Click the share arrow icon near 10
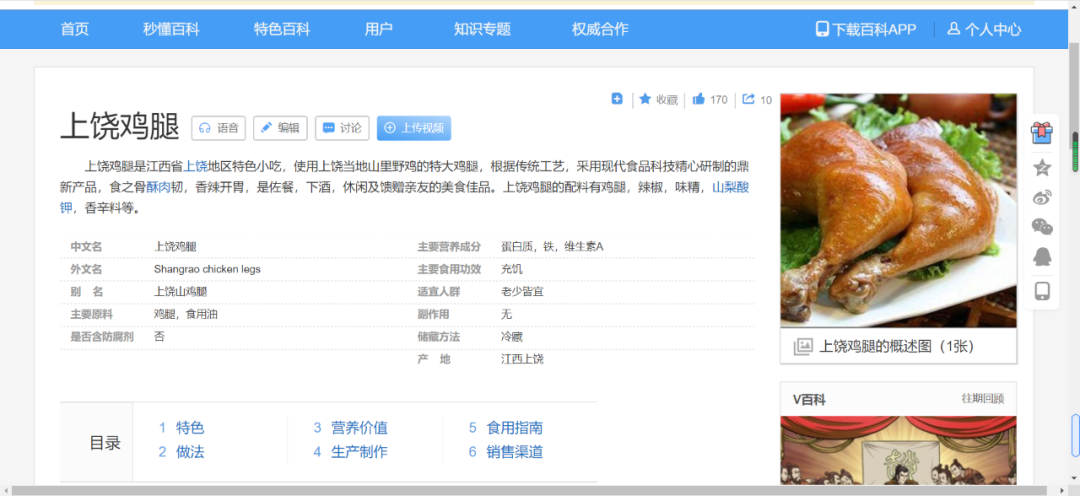Image resolution: width=1080 pixels, height=496 pixels. click(748, 99)
